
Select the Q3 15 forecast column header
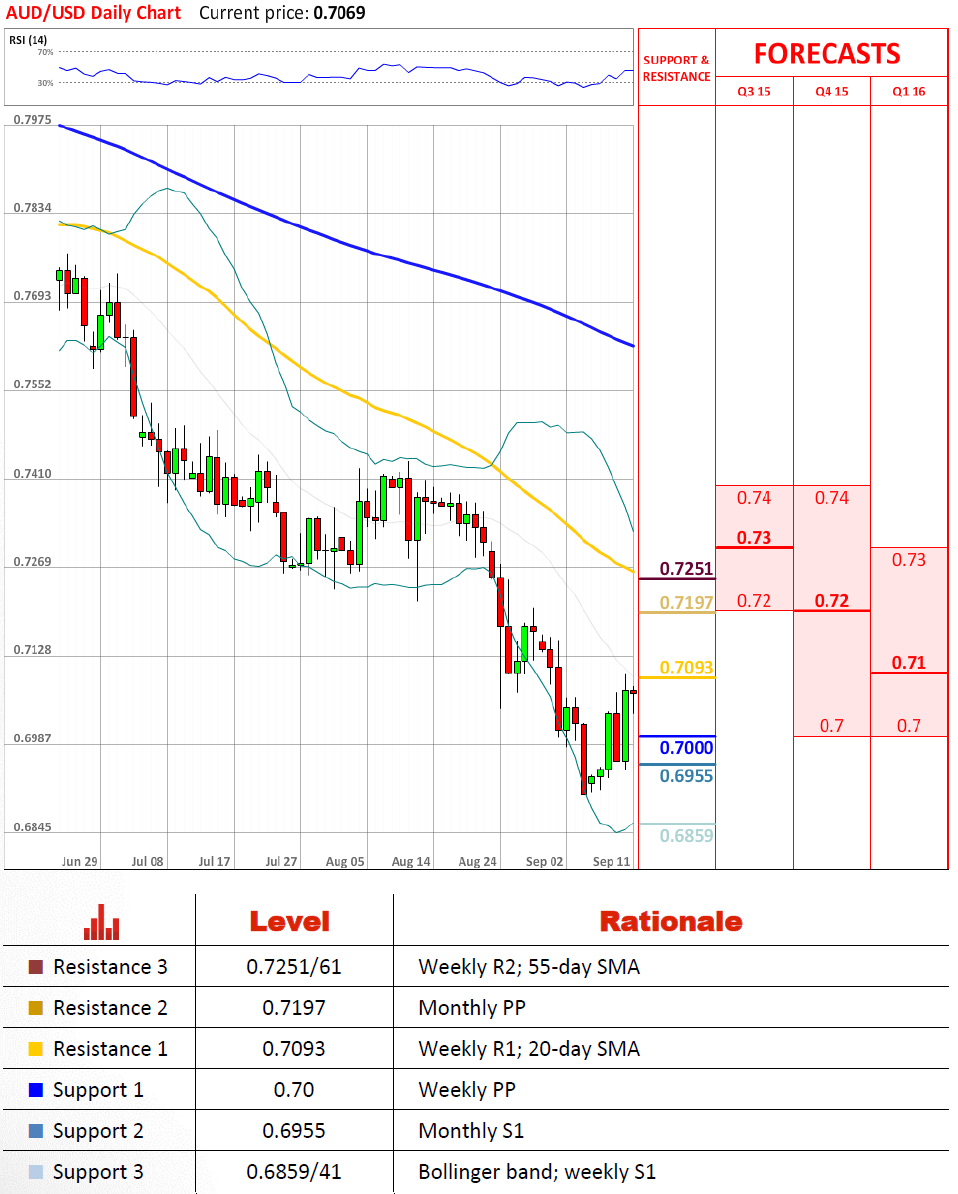coord(754,91)
